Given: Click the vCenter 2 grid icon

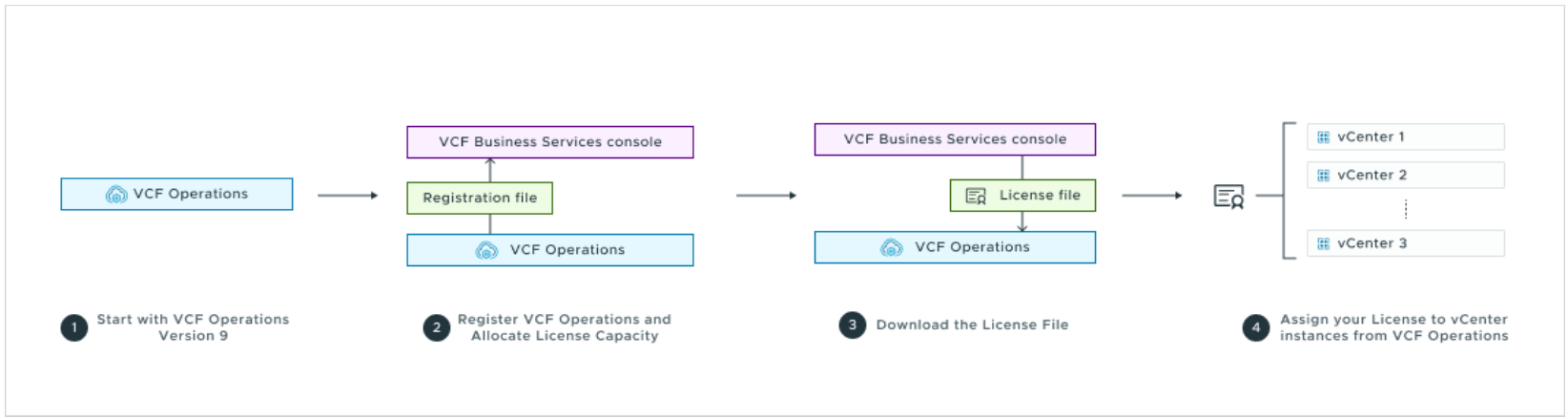Looking at the screenshot, I should point(1323,176).
